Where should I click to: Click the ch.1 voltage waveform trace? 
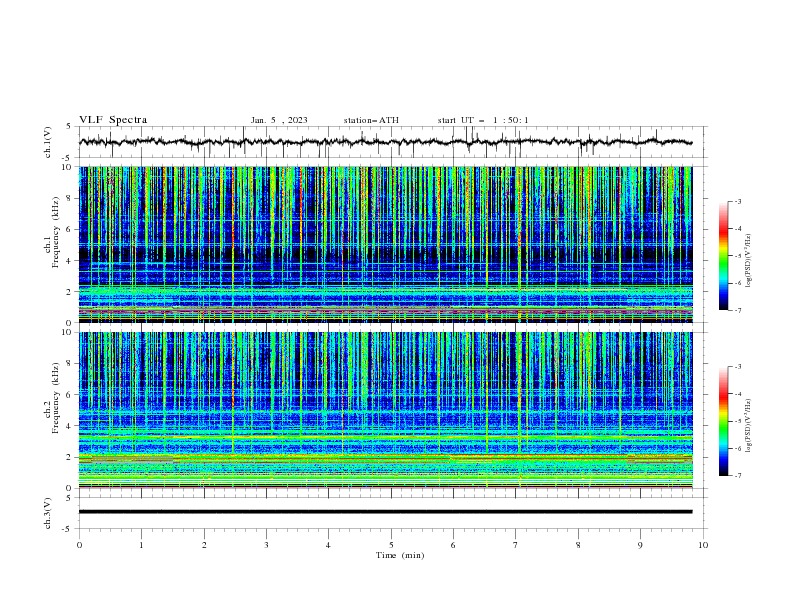tap(385, 142)
